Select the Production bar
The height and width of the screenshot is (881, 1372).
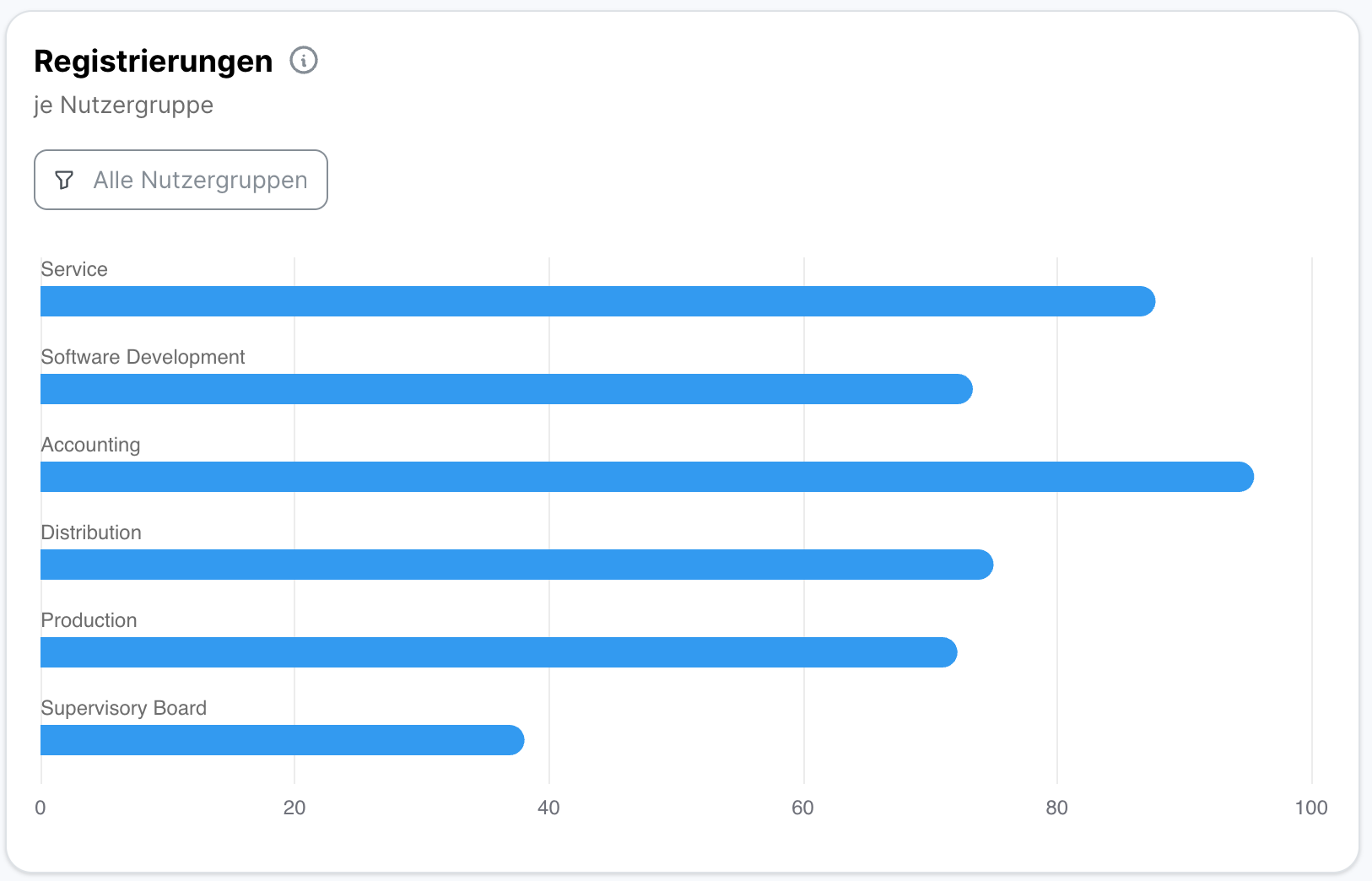tap(498, 652)
